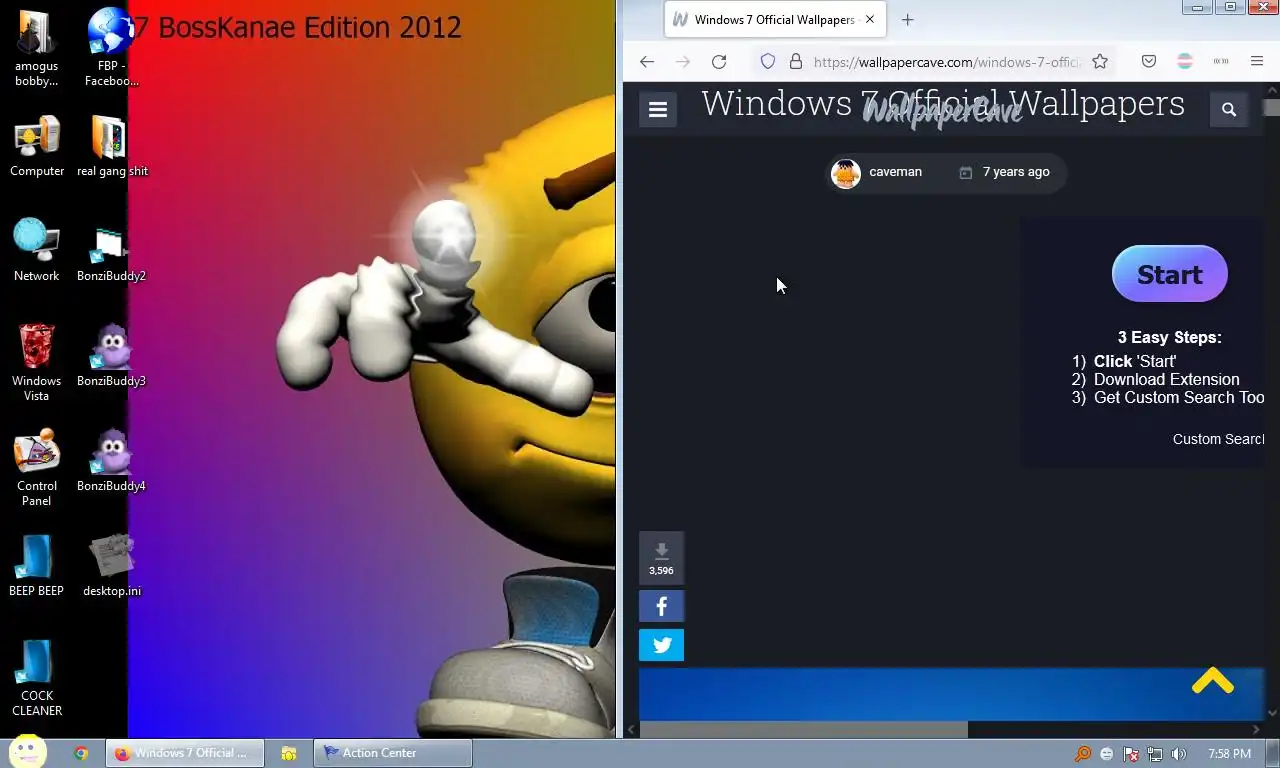
Task: Open the Firefox application menu
Action: 1257,62
